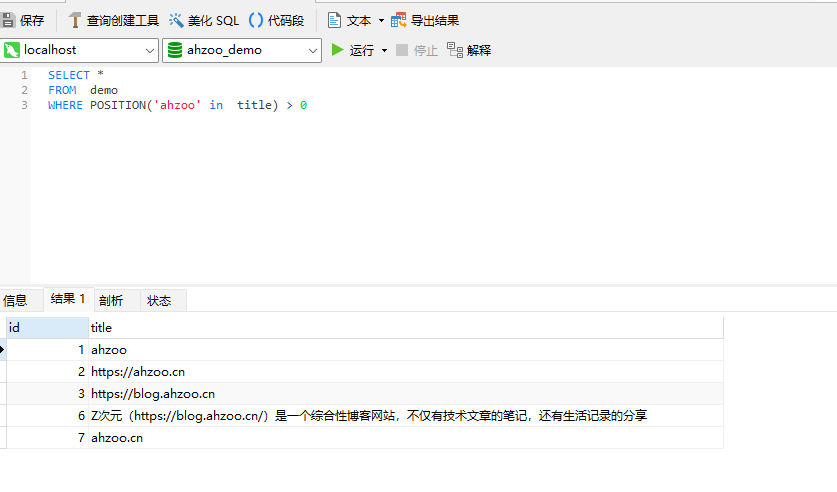
Task: Switch to the 状态 tab
Action: 159,300
